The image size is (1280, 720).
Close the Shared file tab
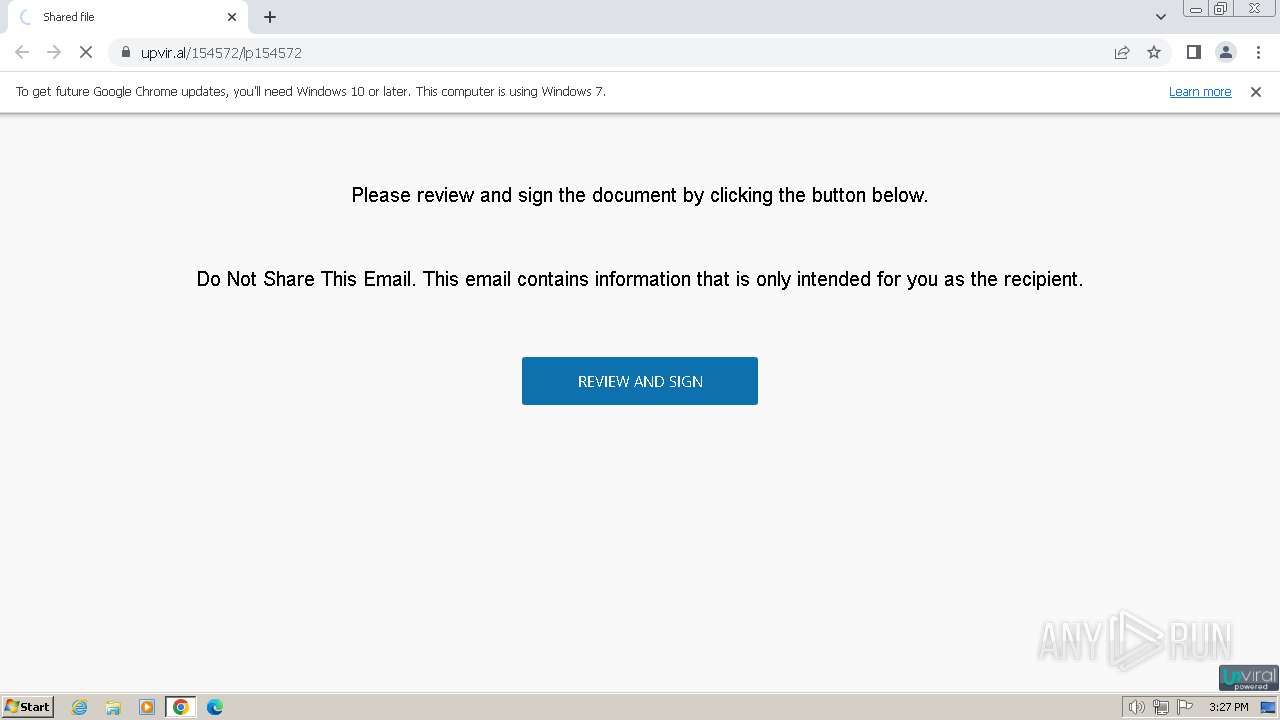[232, 17]
